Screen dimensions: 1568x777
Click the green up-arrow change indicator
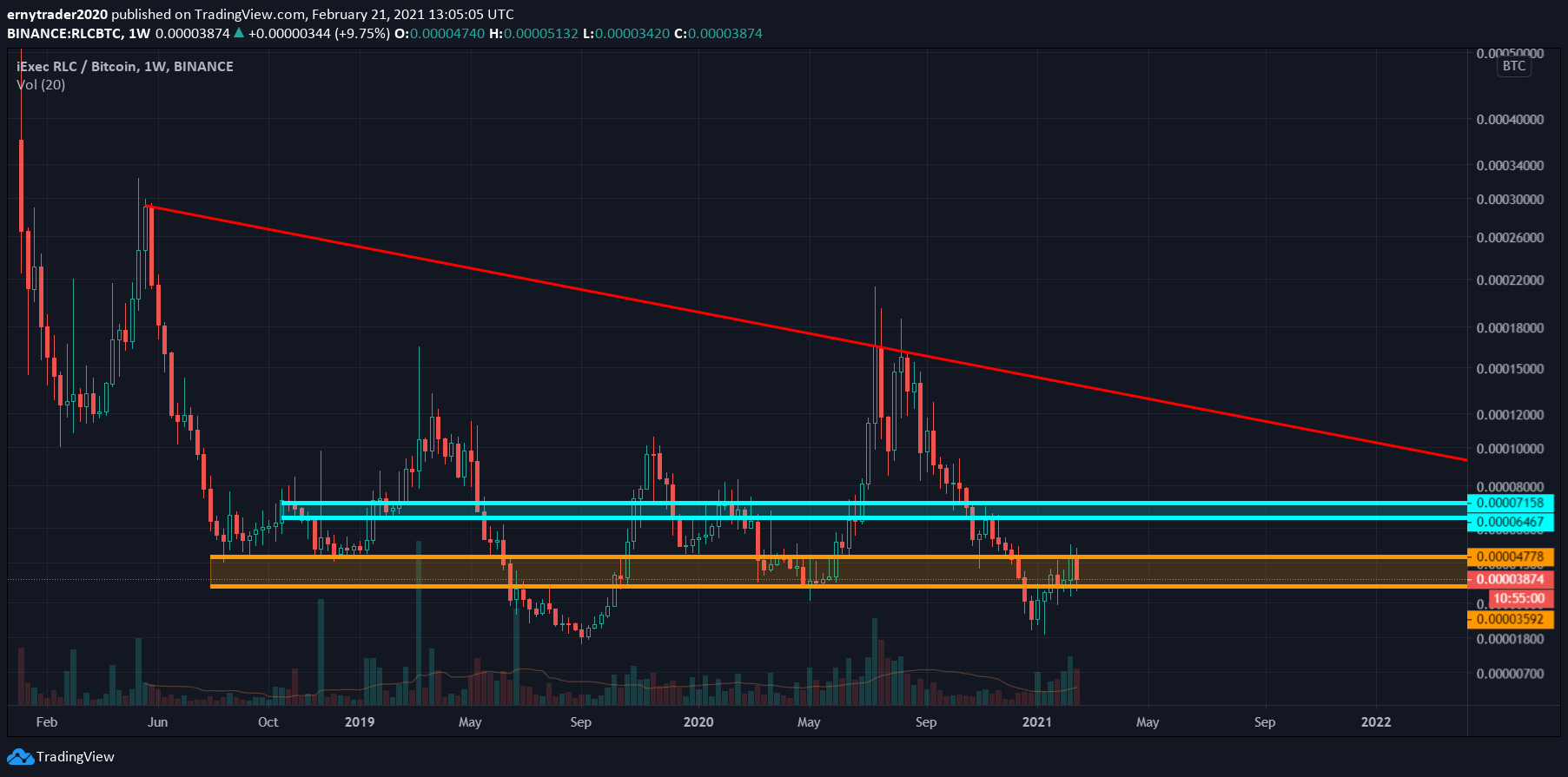coord(239,33)
